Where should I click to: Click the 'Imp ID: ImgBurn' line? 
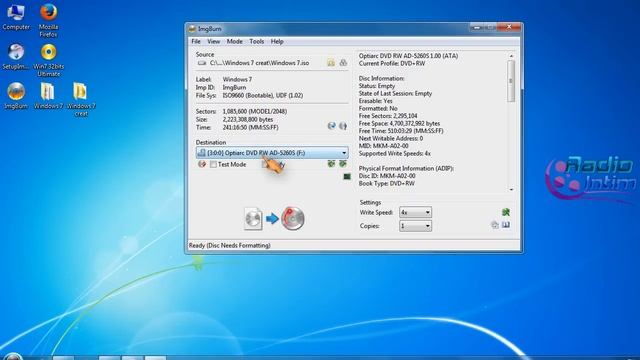[x=221, y=87]
